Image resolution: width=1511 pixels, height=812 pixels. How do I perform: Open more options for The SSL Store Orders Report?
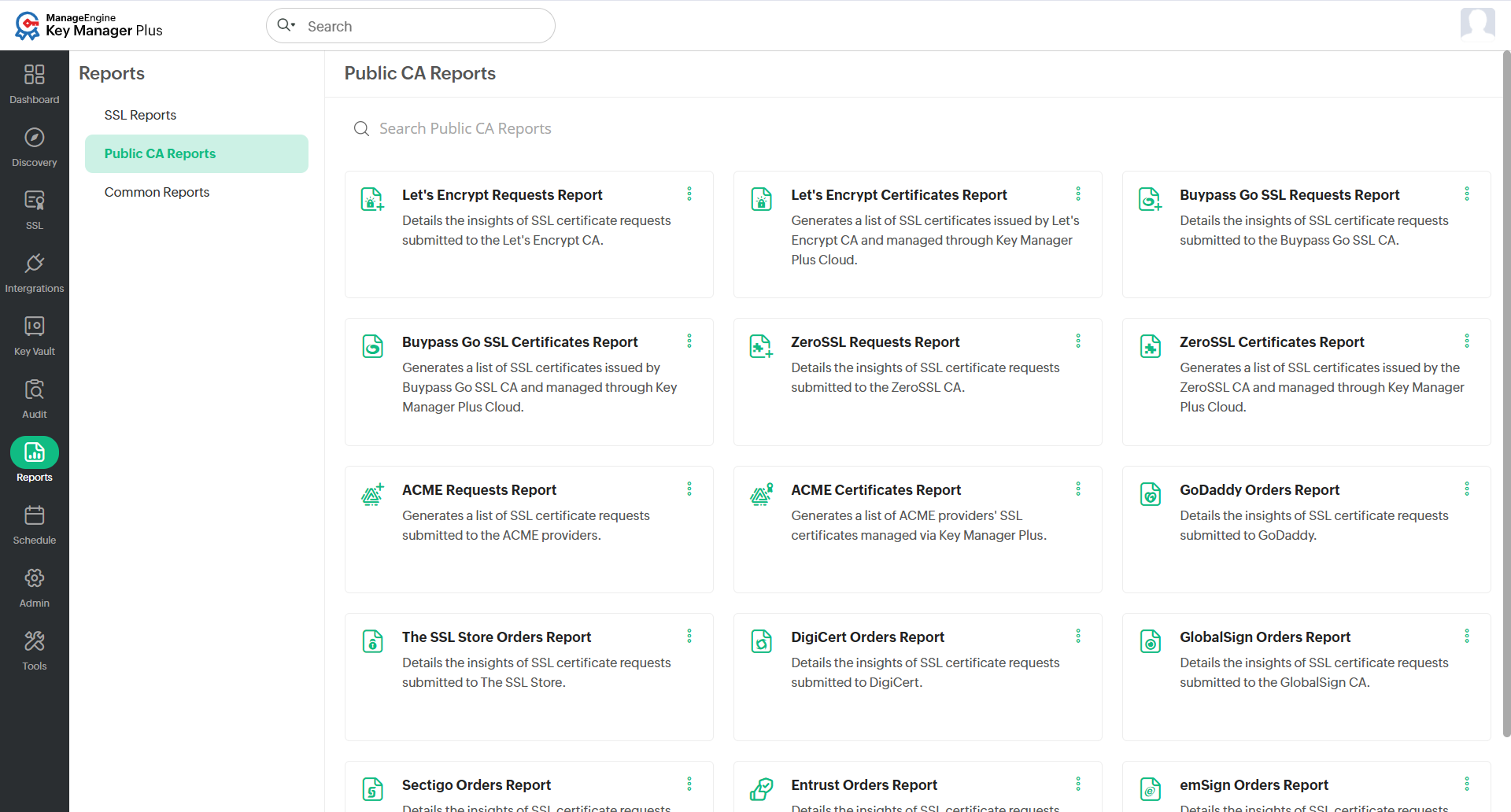click(x=689, y=636)
